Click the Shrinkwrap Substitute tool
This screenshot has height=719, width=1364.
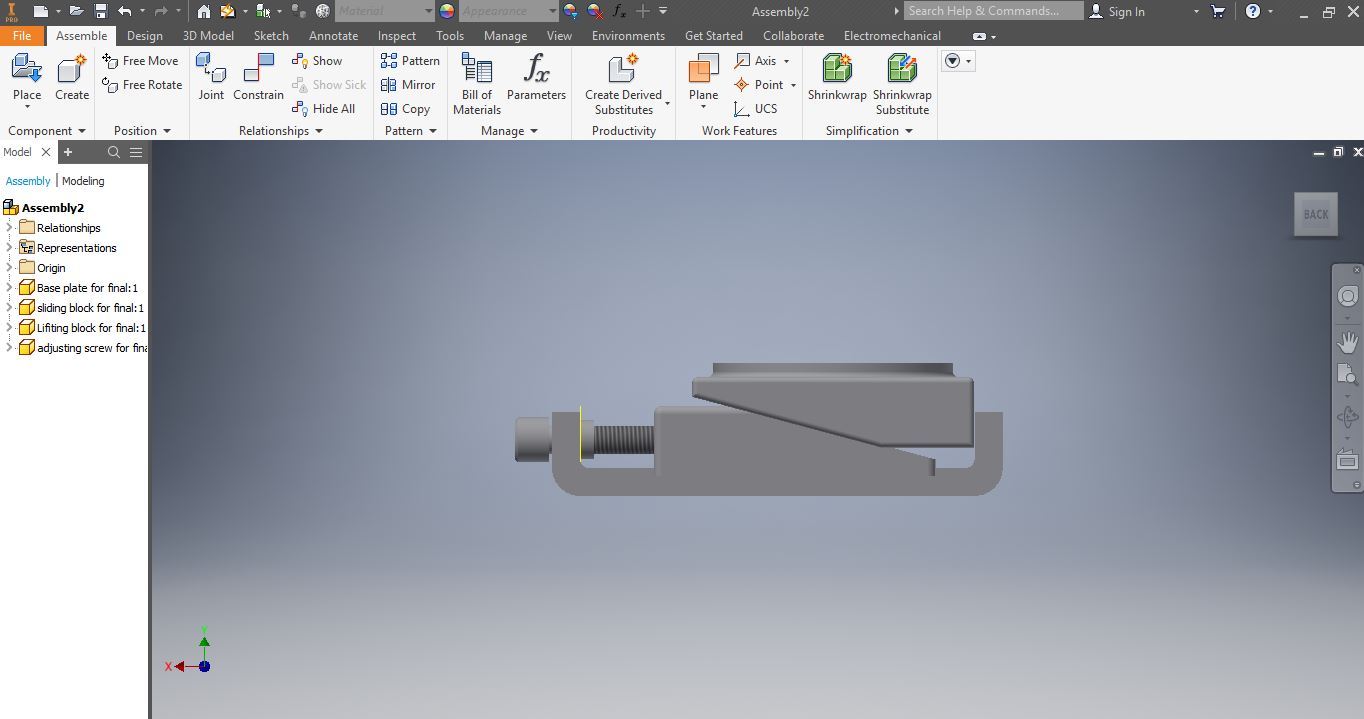pos(902,84)
